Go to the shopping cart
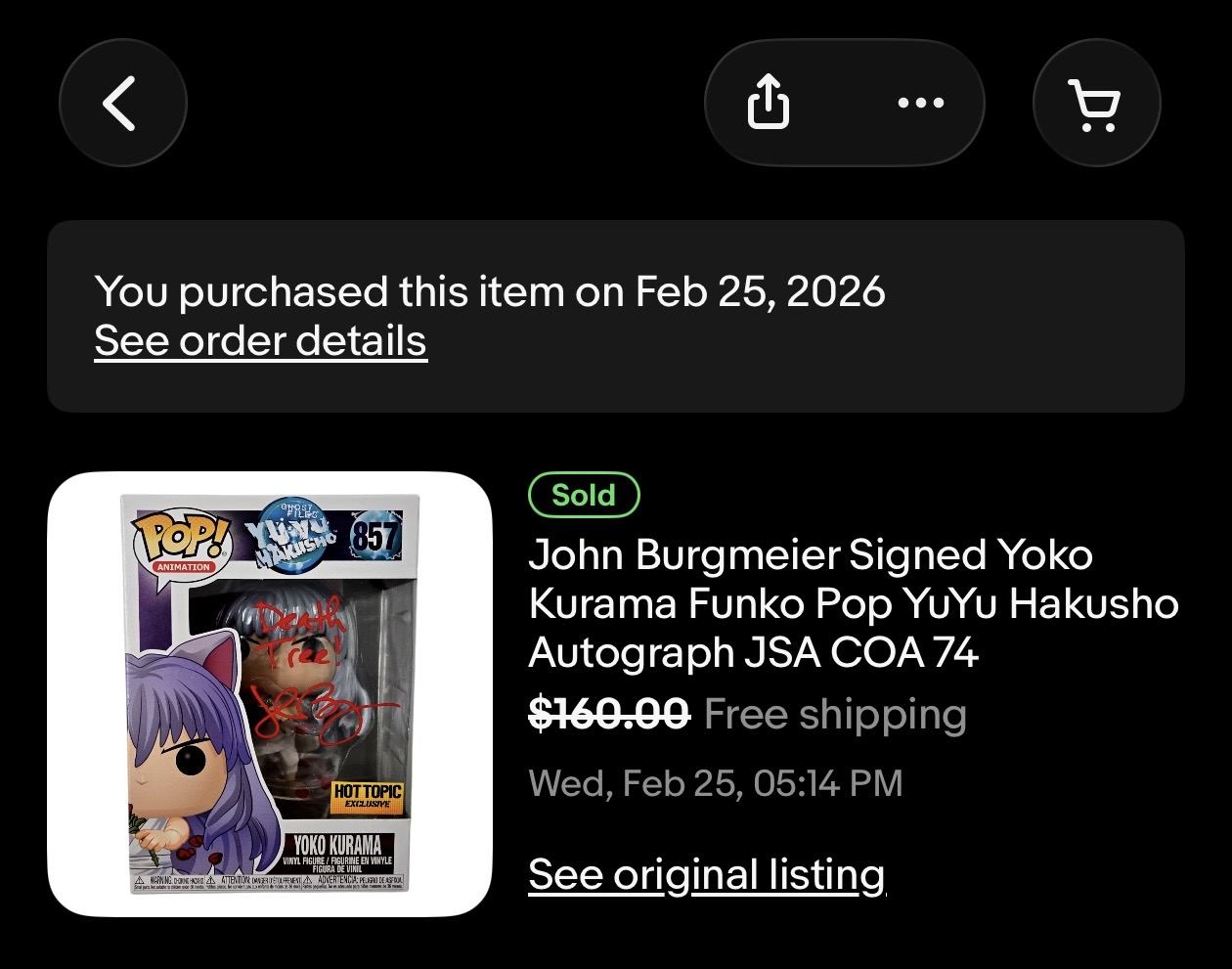Screen dimensions: 1232x969 coord(1096,104)
